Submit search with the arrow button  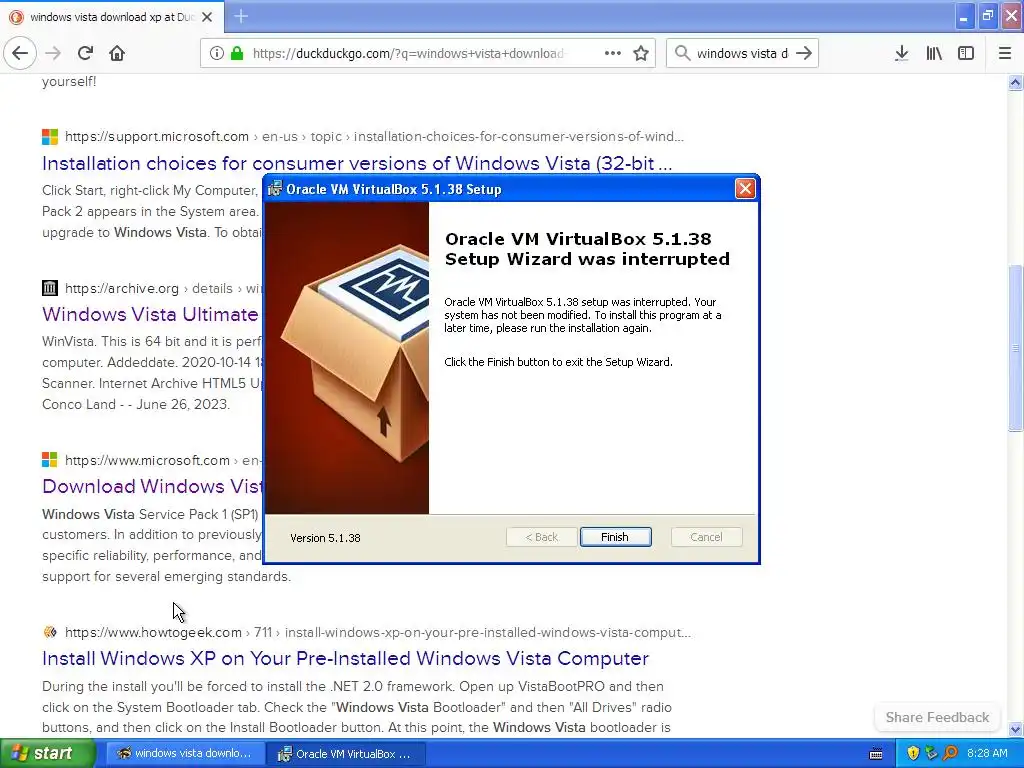(804, 53)
